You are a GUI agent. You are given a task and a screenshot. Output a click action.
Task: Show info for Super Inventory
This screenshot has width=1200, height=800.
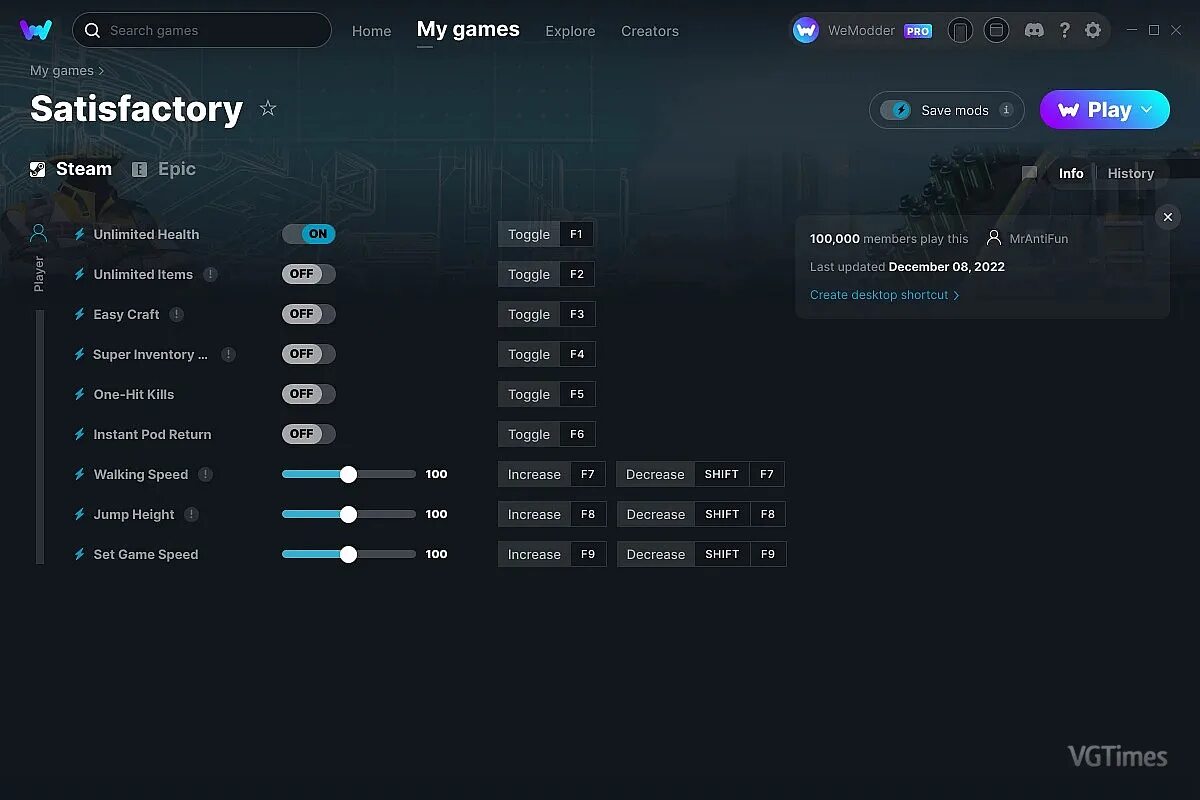pos(228,354)
